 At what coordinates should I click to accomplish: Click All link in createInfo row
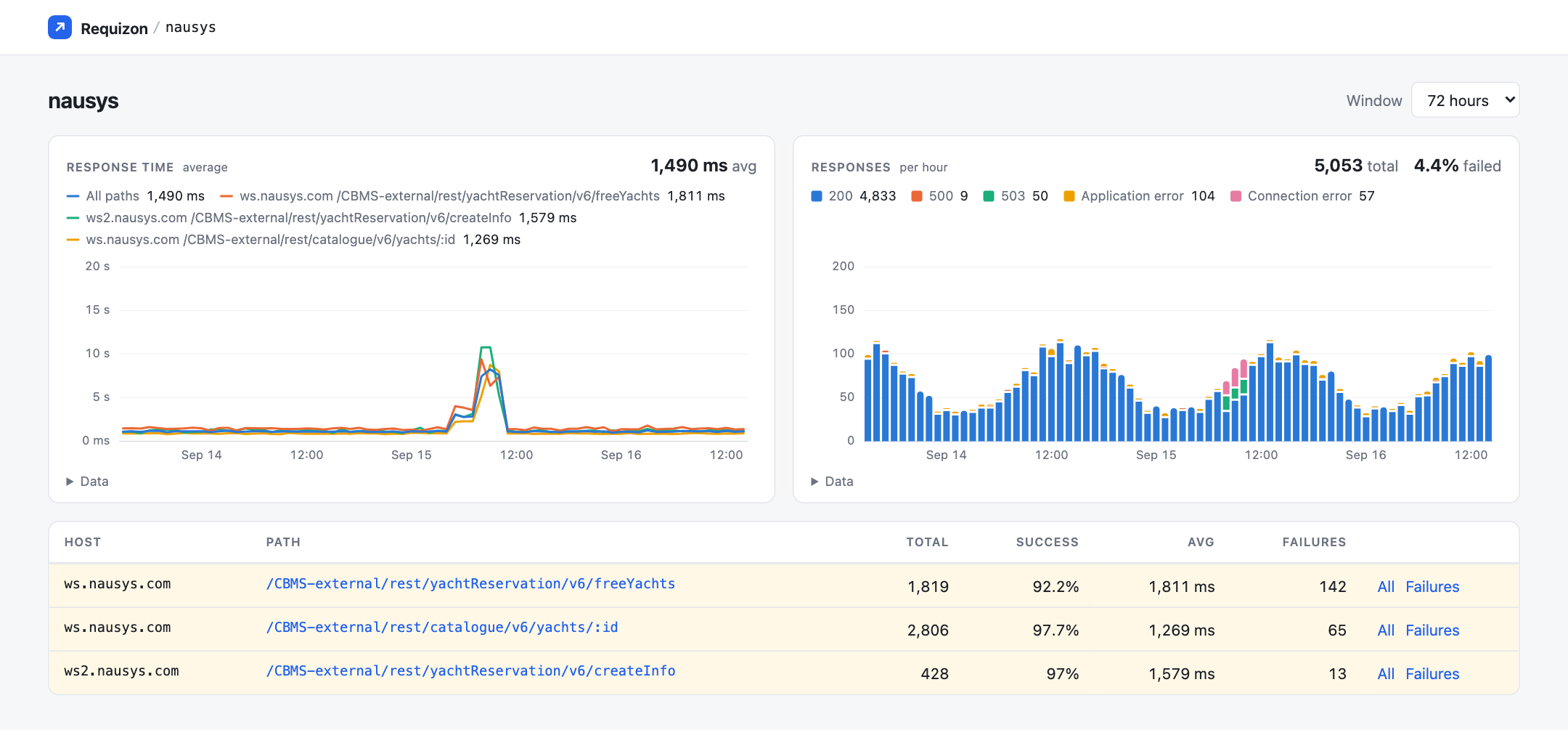pyautogui.click(x=1386, y=674)
